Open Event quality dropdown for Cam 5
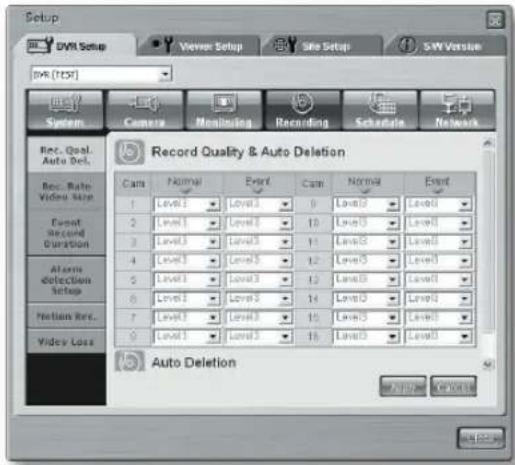Screen dimensions: 515x465 click(x=259, y=280)
